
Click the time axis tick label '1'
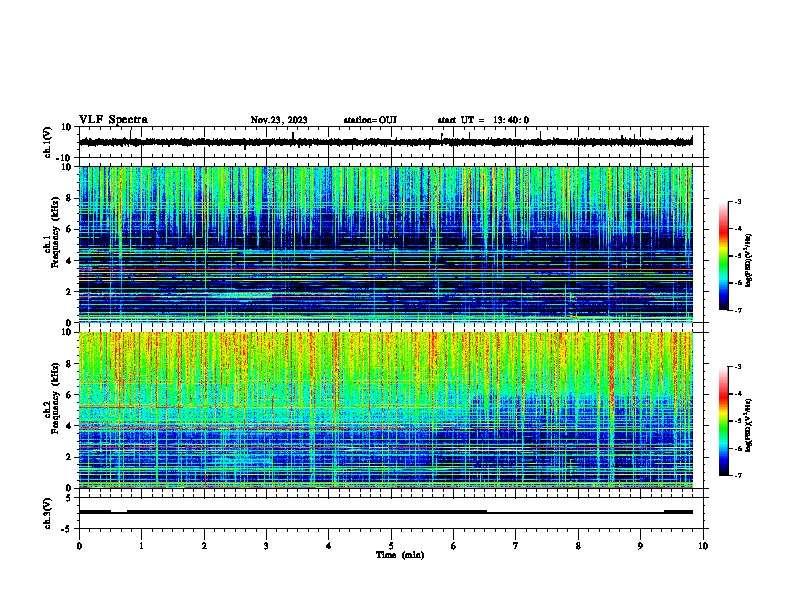[x=141, y=546]
